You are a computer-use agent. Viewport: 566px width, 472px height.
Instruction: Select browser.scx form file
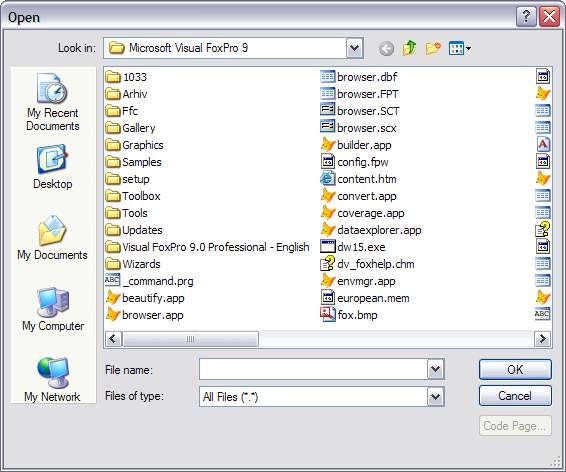click(x=358, y=128)
